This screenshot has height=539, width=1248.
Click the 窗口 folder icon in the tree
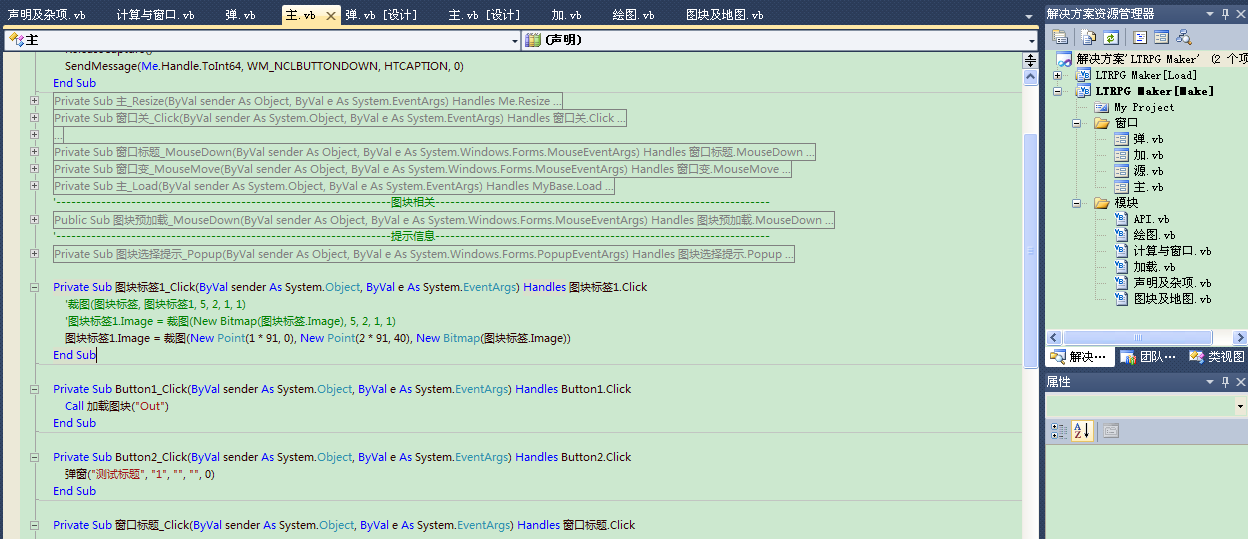pos(1101,123)
